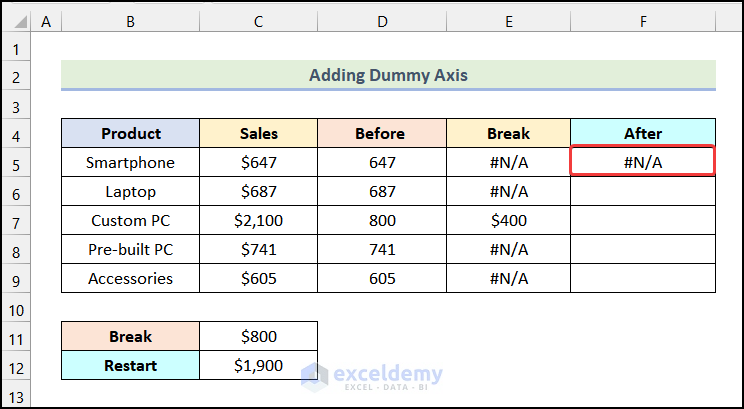Select the empty After cell for Laptop
The width and height of the screenshot is (744, 409).
click(642, 191)
